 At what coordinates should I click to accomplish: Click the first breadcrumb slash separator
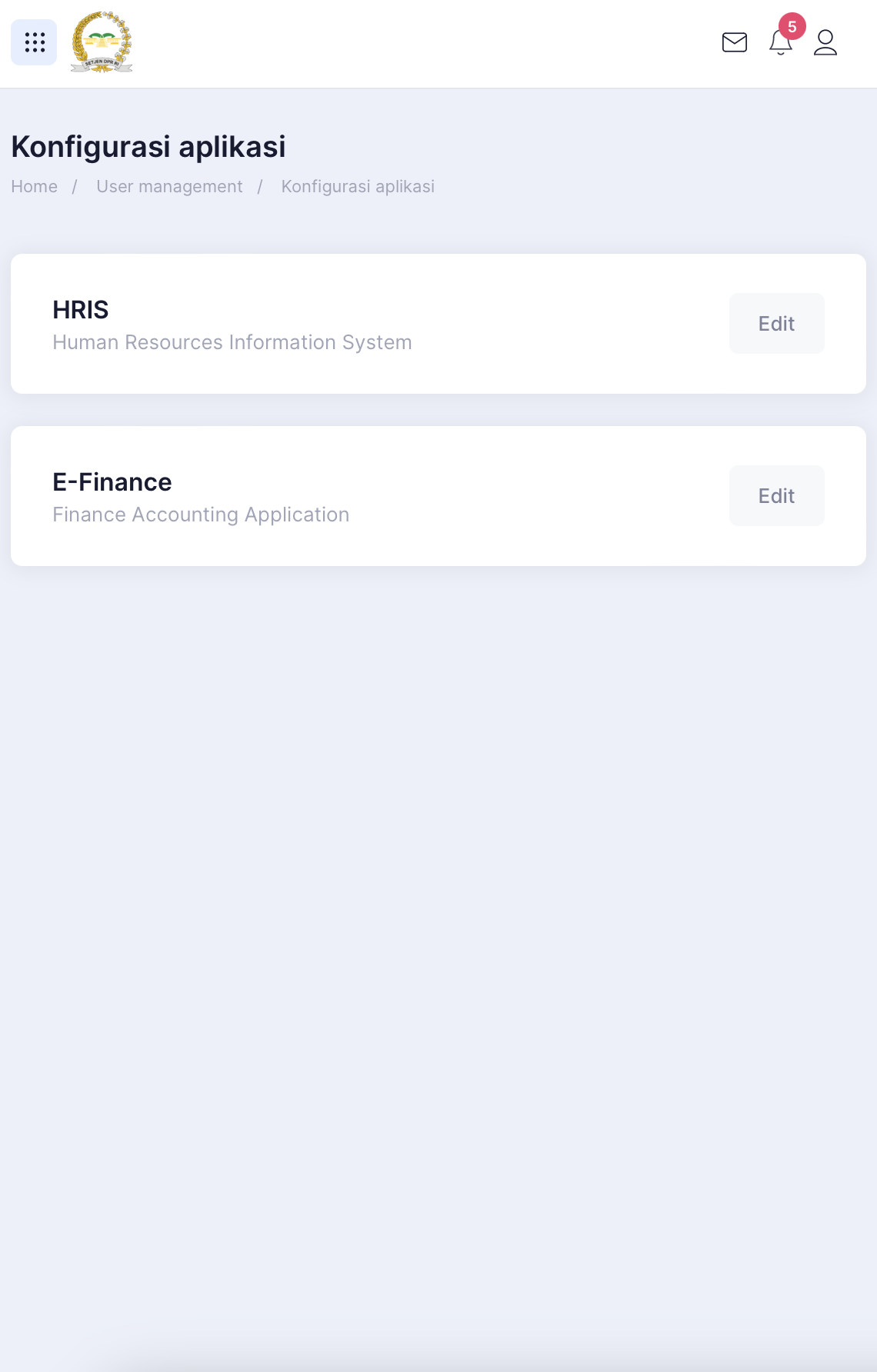point(75,187)
